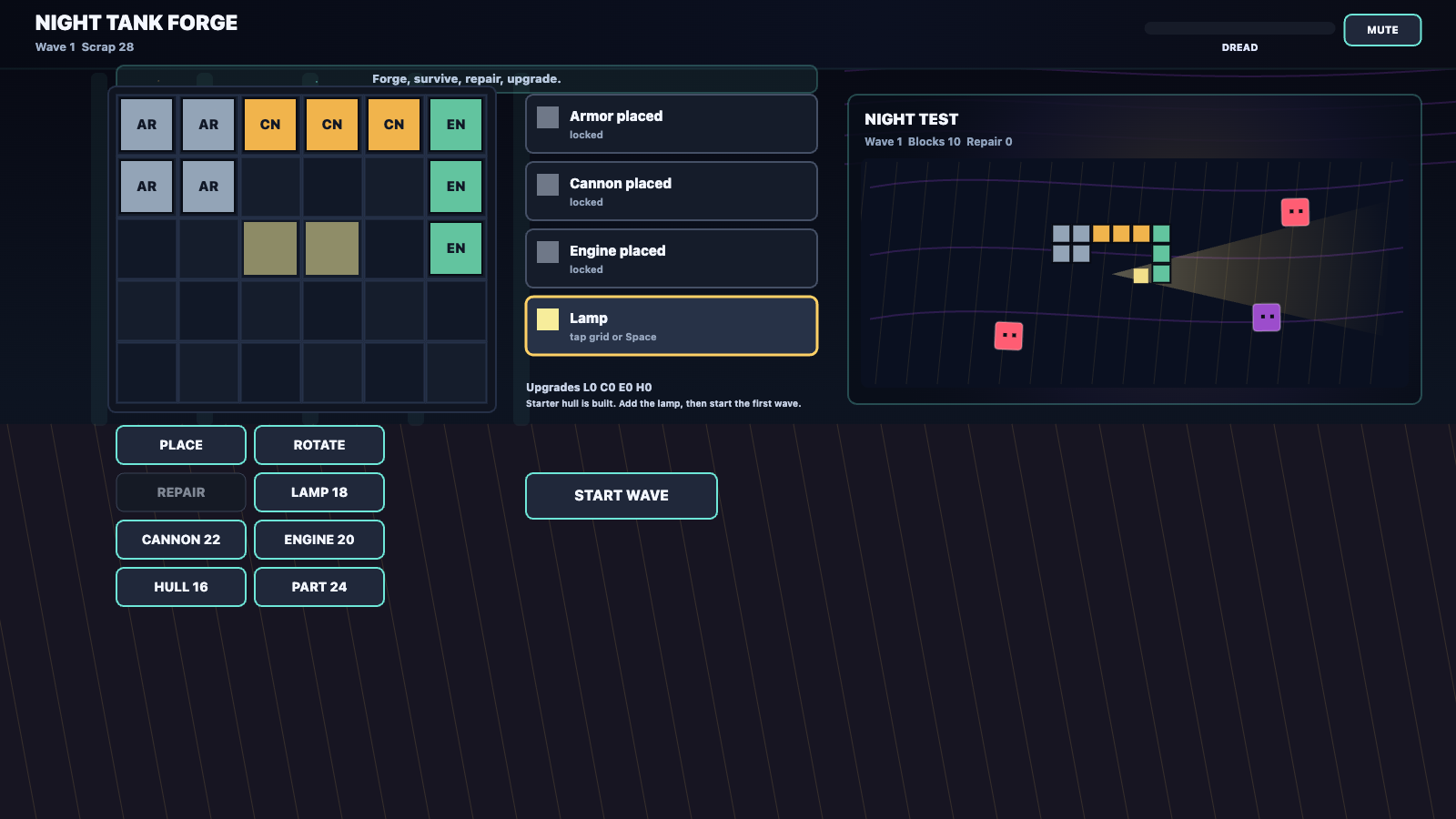Click the grey swatch on Armor placed

[x=548, y=117]
